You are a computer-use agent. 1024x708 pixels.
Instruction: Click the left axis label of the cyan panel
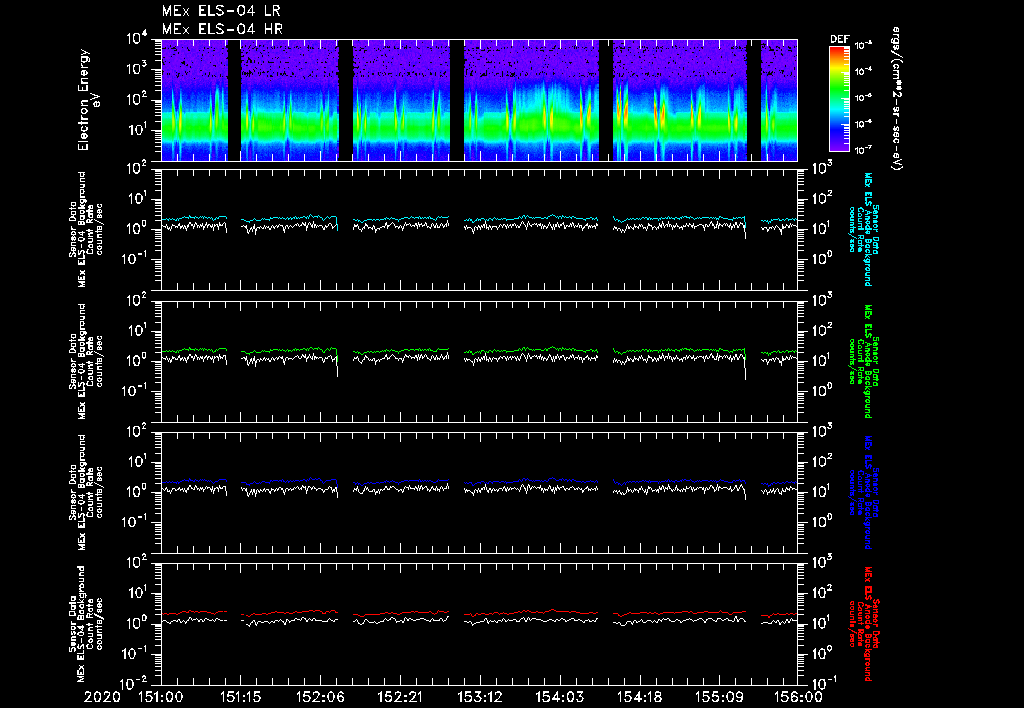pos(86,229)
